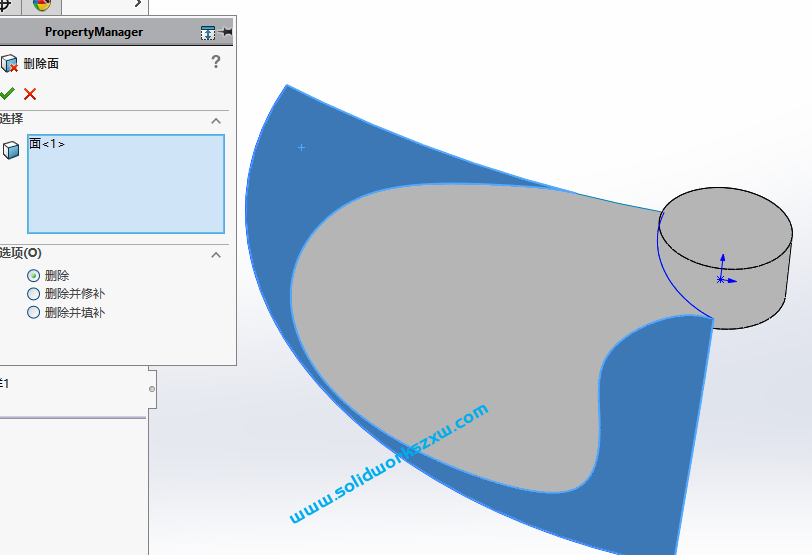Click the auto-collapse icon beside the pin

tap(208, 33)
